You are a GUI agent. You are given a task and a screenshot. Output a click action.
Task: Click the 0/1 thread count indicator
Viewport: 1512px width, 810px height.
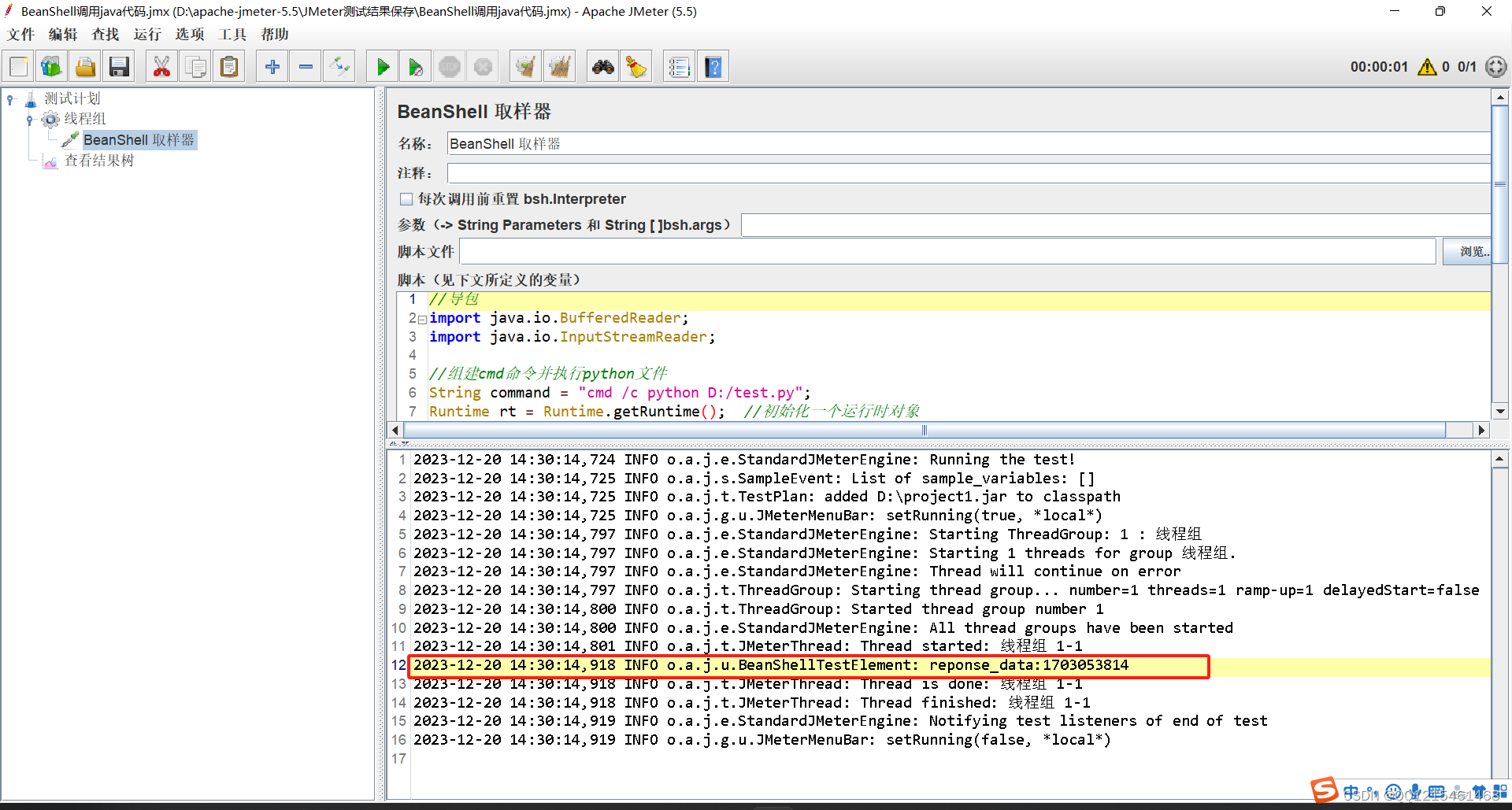click(1467, 67)
